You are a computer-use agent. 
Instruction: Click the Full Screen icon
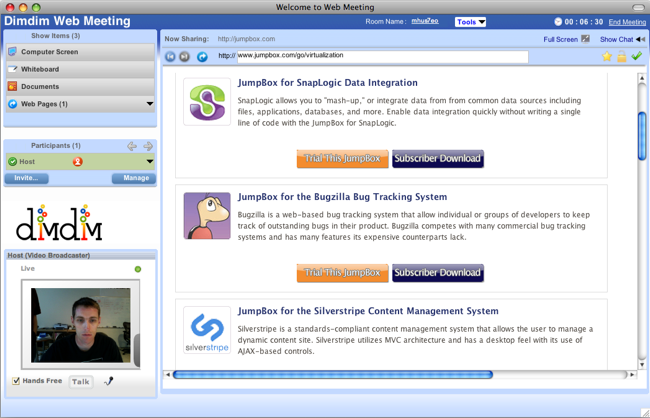(585, 39)
